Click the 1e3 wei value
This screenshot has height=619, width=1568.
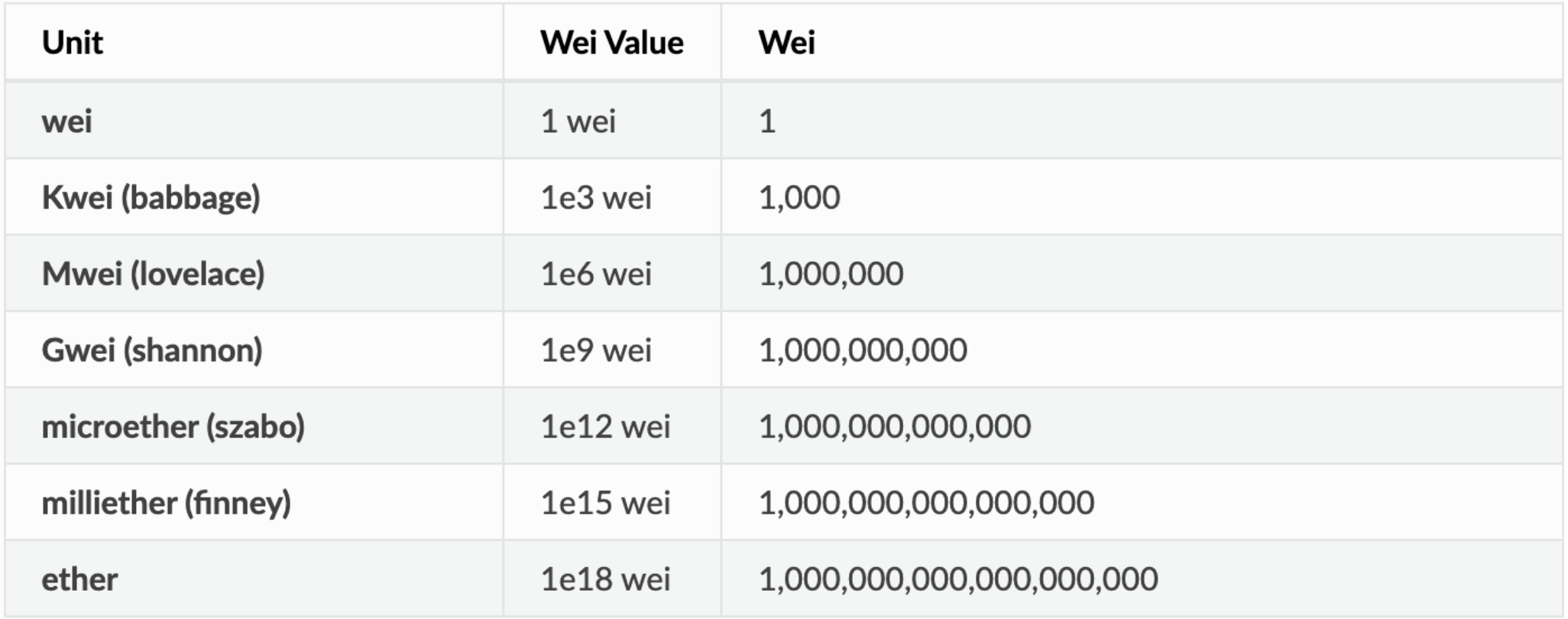click(x=596, y=198)
